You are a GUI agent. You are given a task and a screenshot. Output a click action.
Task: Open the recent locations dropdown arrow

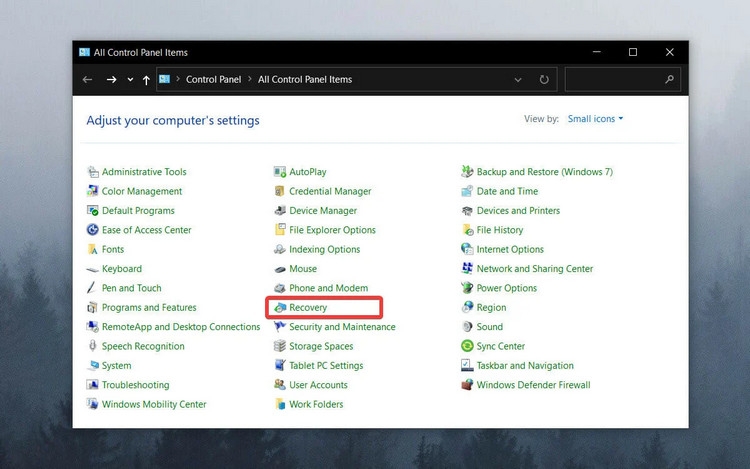pos(130,79)
